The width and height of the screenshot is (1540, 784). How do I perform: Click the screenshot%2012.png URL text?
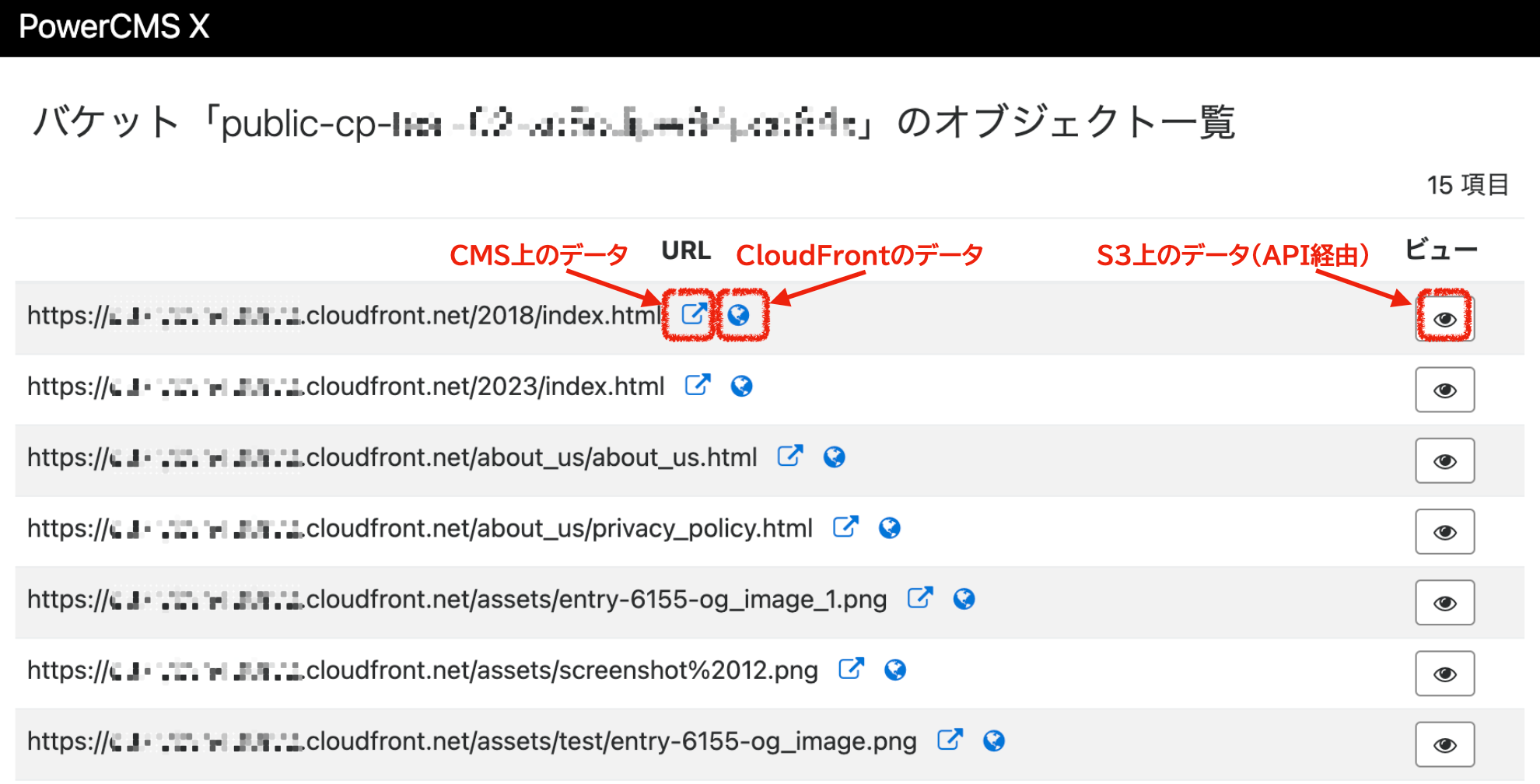(x=420, y=670)
